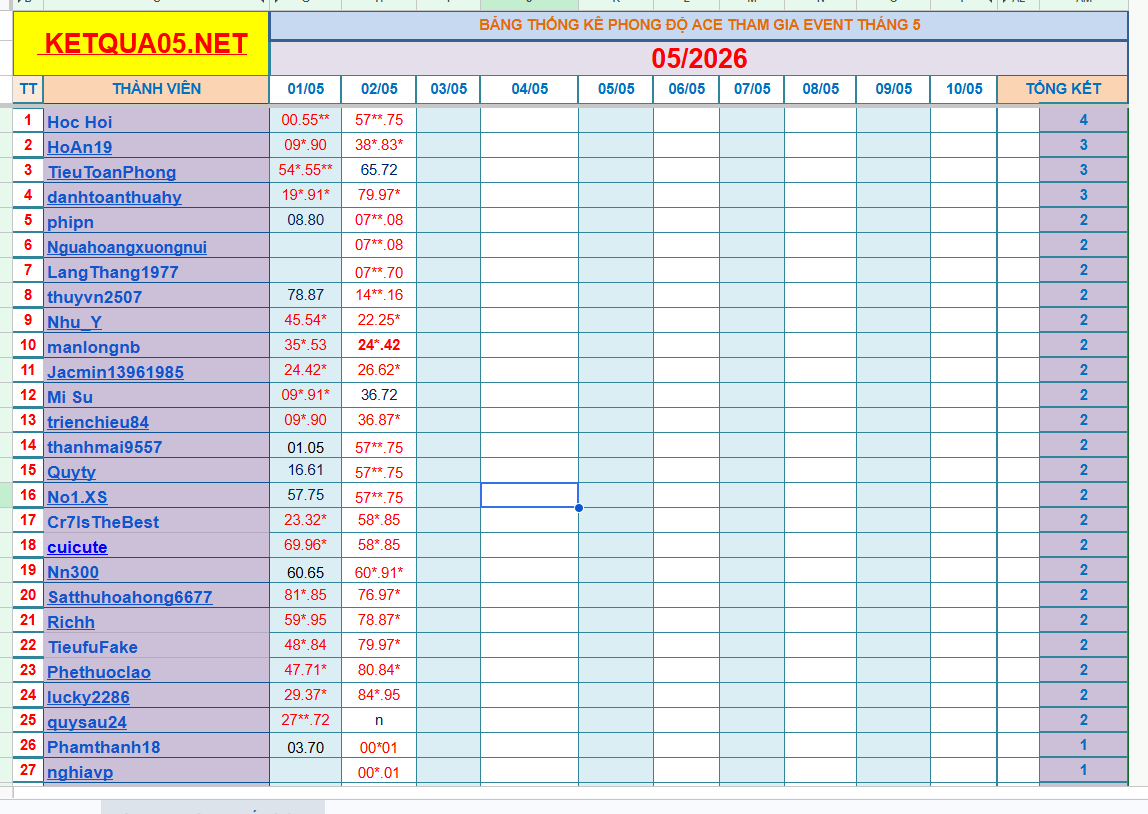The image size is (1148, 814).
Task: Select thuyvn2507's 78.87 cell
Action: tap(305, 295)
